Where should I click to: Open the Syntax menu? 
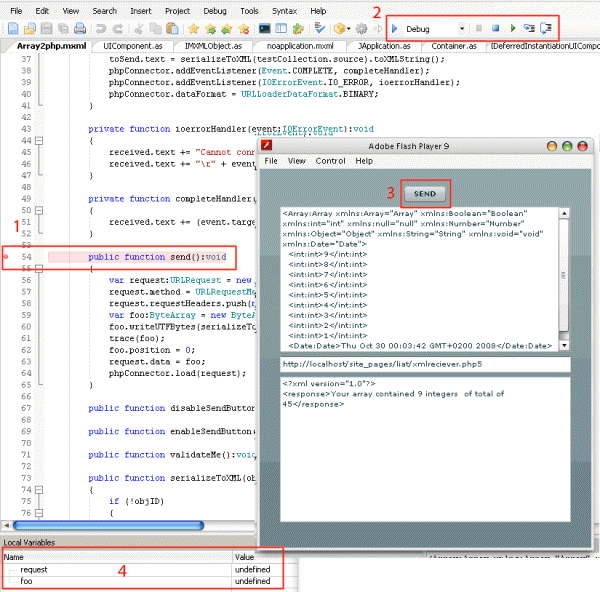pos(284,11)
